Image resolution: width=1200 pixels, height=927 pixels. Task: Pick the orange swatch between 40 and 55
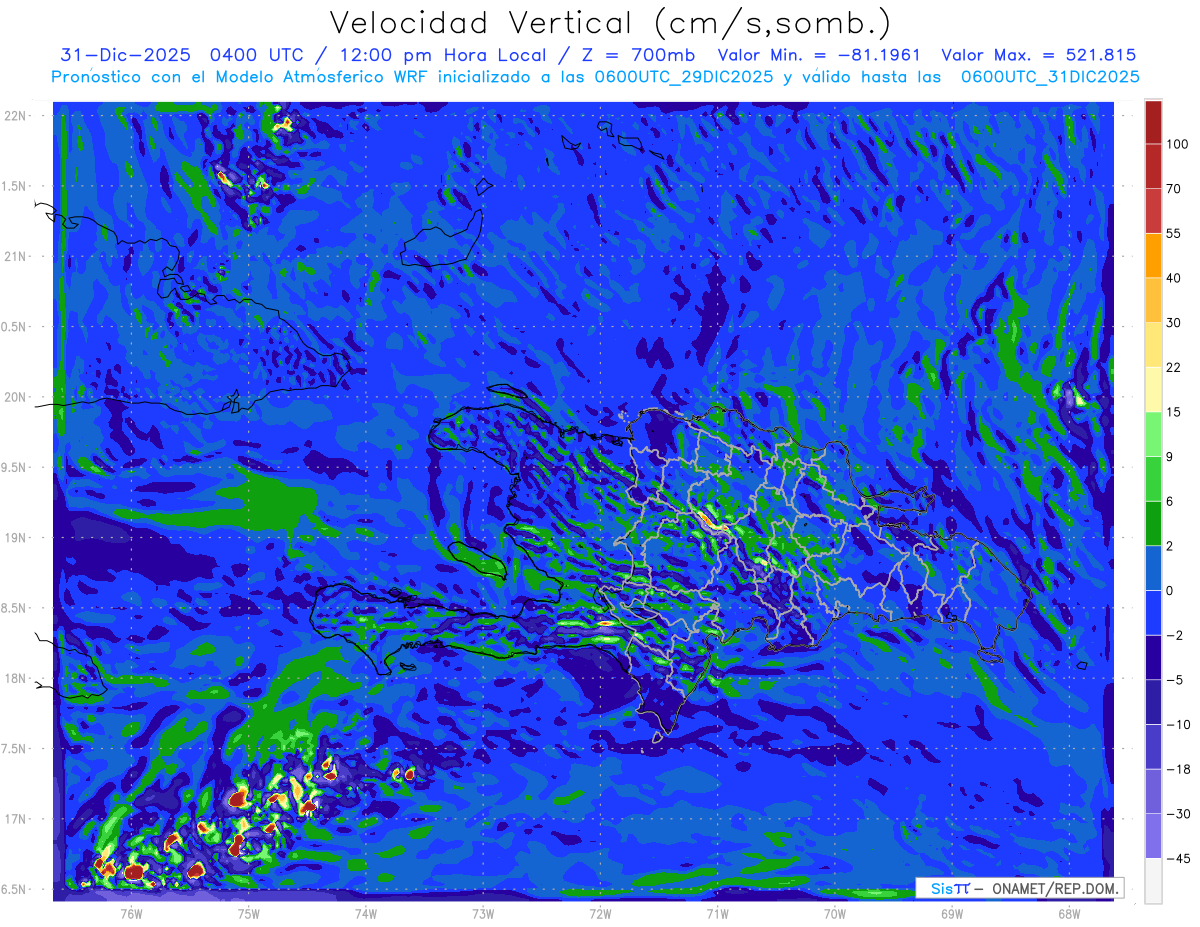1153,255
